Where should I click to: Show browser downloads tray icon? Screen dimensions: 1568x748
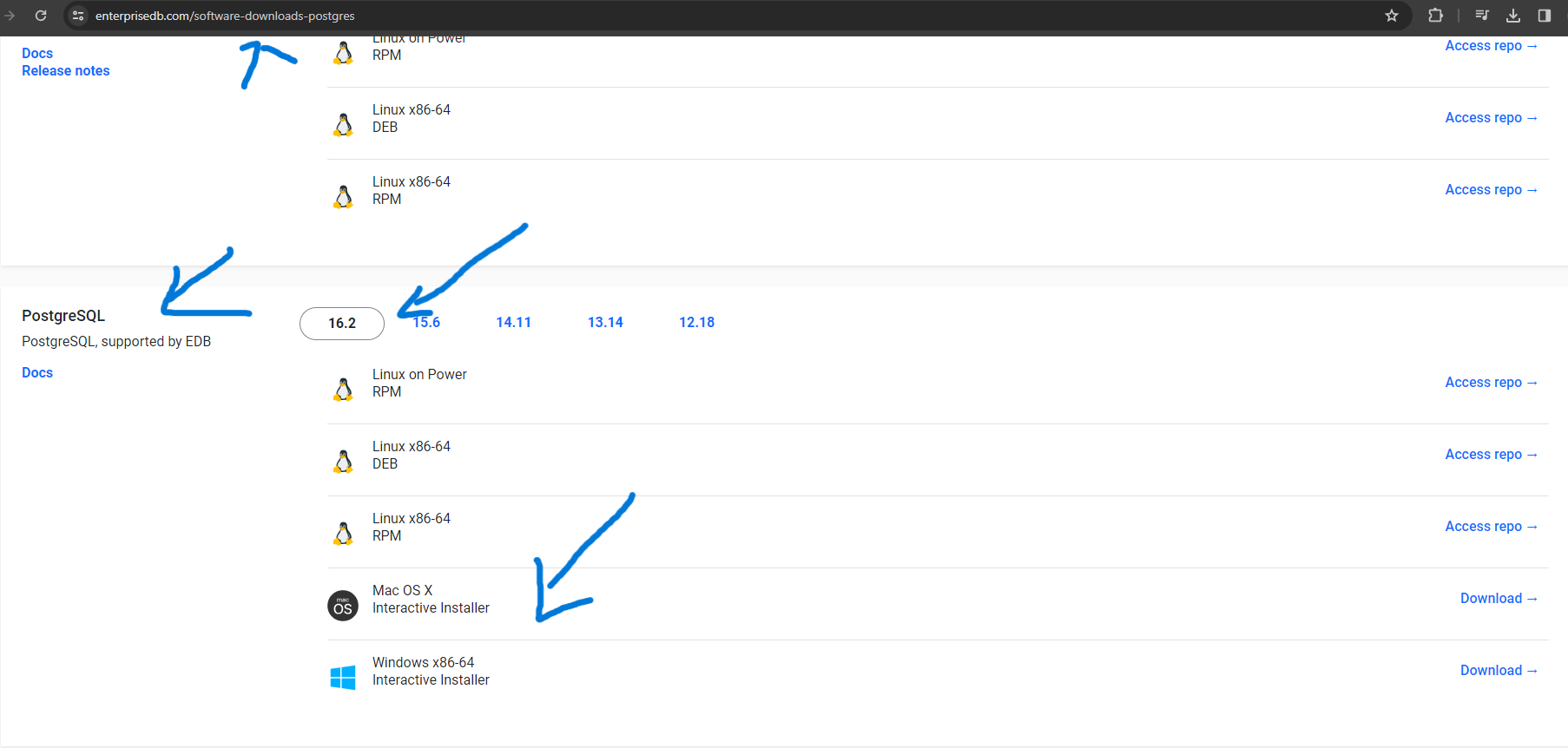pyautogui.click(x=1513, y=16)
